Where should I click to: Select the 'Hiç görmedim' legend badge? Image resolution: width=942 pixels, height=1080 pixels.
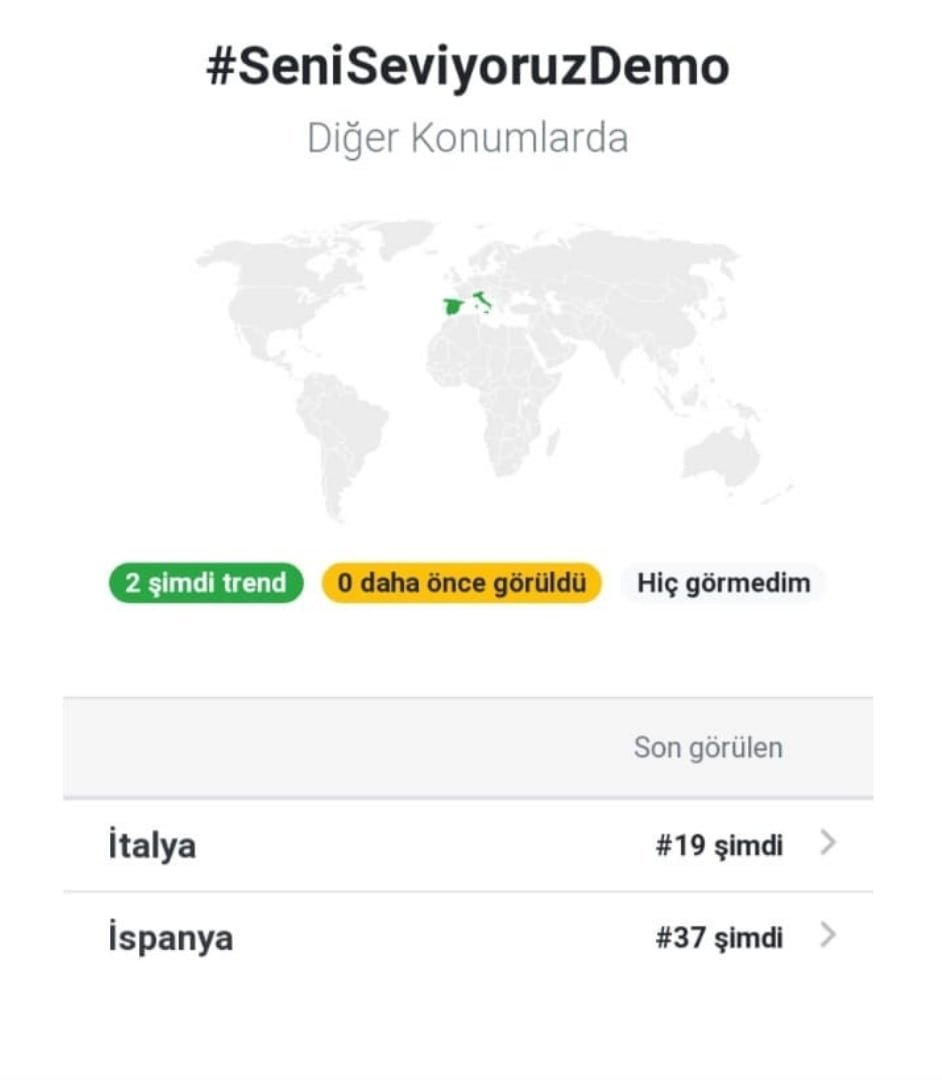tap(723, 583)
